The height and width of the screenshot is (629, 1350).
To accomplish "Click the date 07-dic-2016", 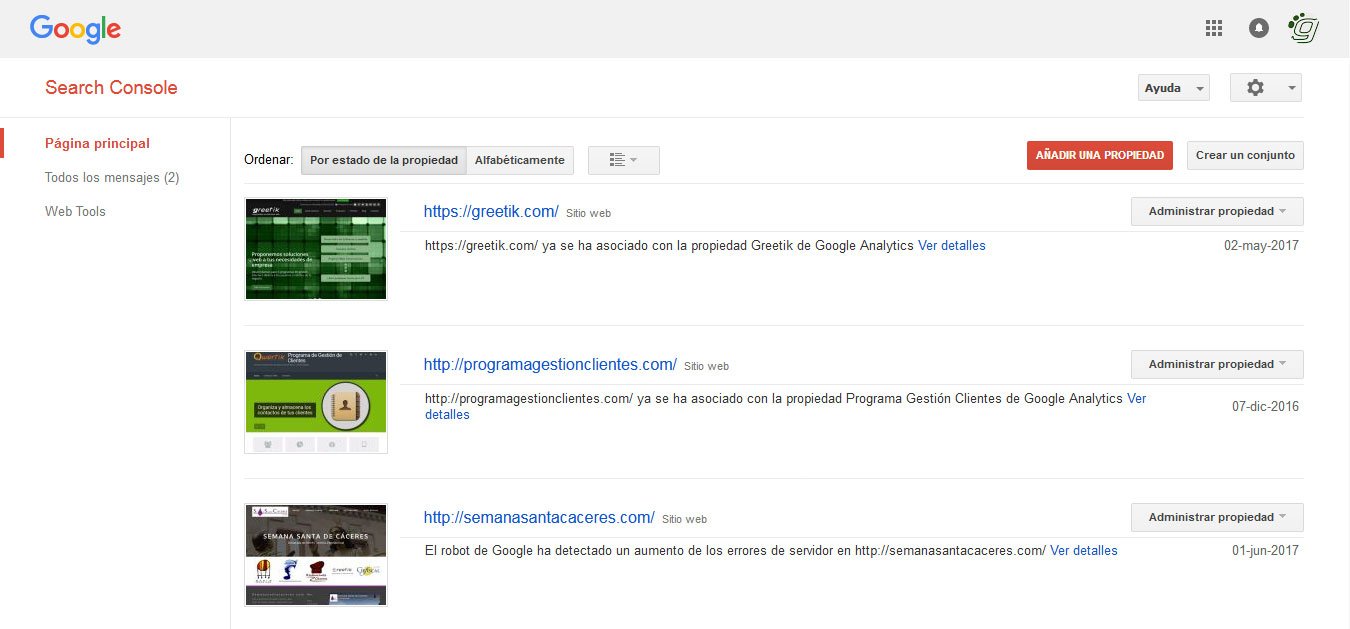I will point(1265,406).
